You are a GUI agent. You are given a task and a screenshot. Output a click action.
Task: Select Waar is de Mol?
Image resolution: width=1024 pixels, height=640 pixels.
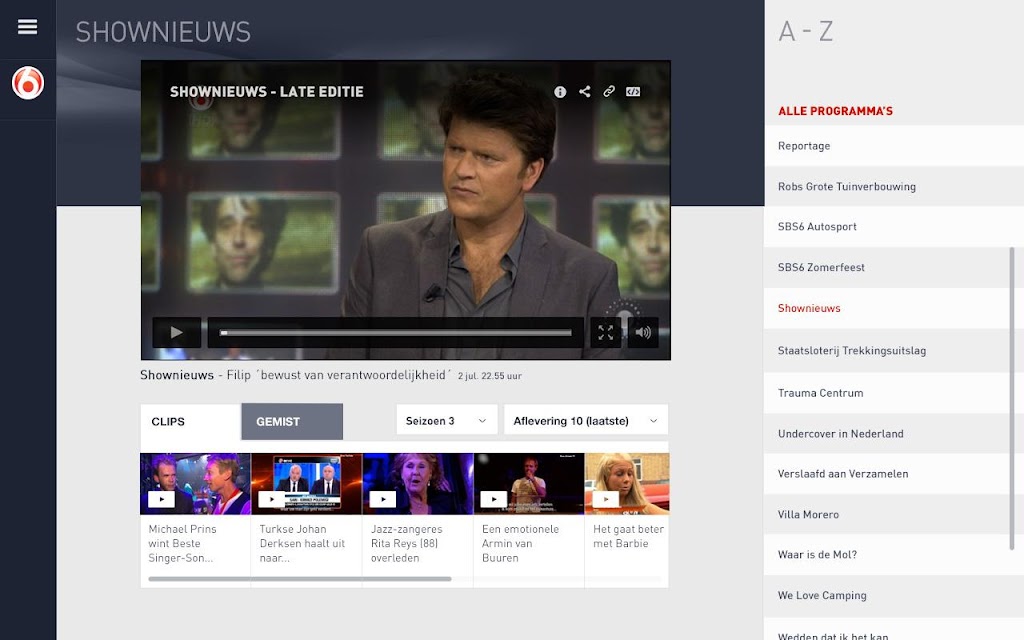point(893,554)
